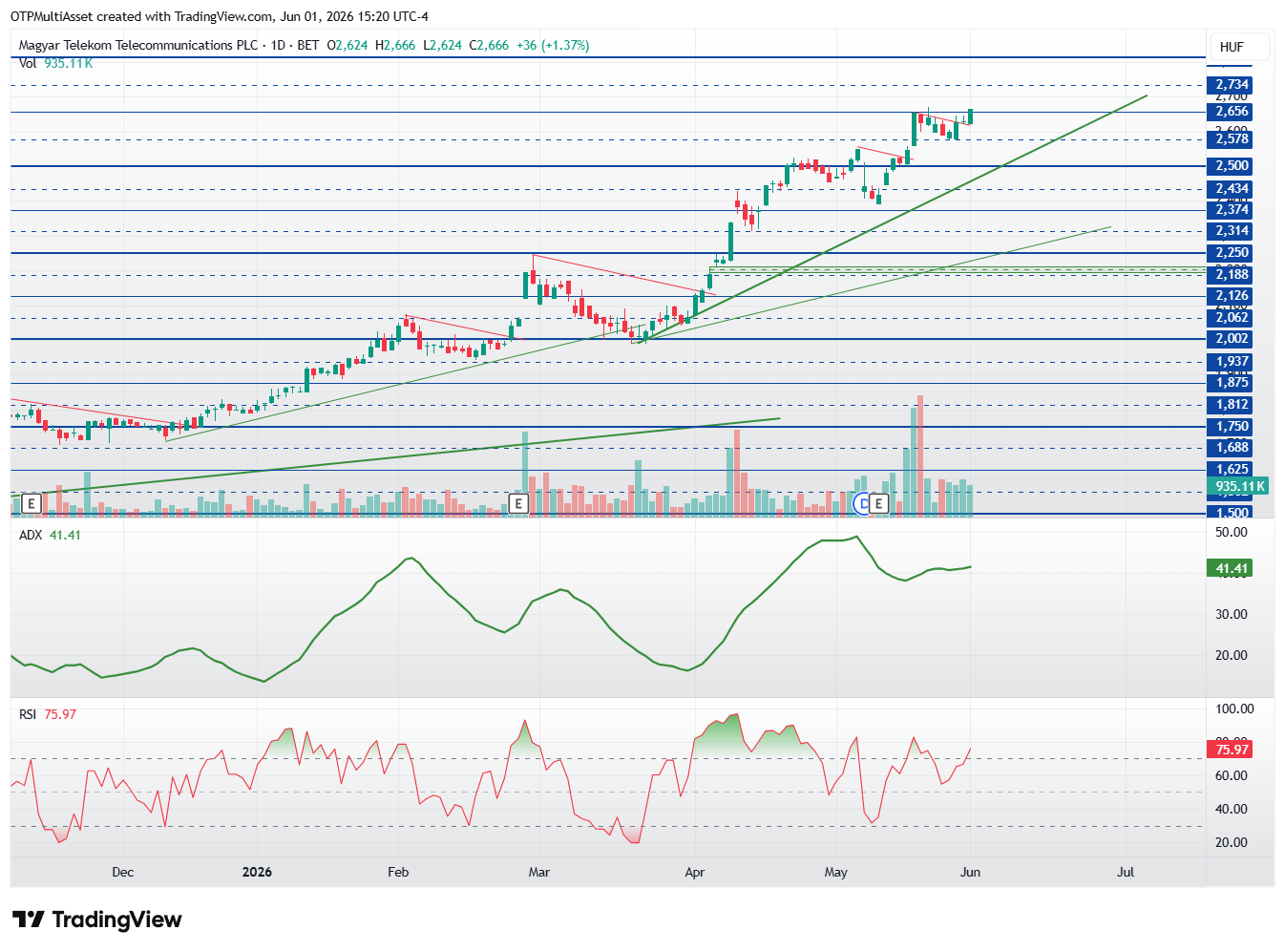Viewport: 1285px width, 952px height.
Task: Click the earnings E marker before March
Action: pyautogui.click(x=518, y=503)
